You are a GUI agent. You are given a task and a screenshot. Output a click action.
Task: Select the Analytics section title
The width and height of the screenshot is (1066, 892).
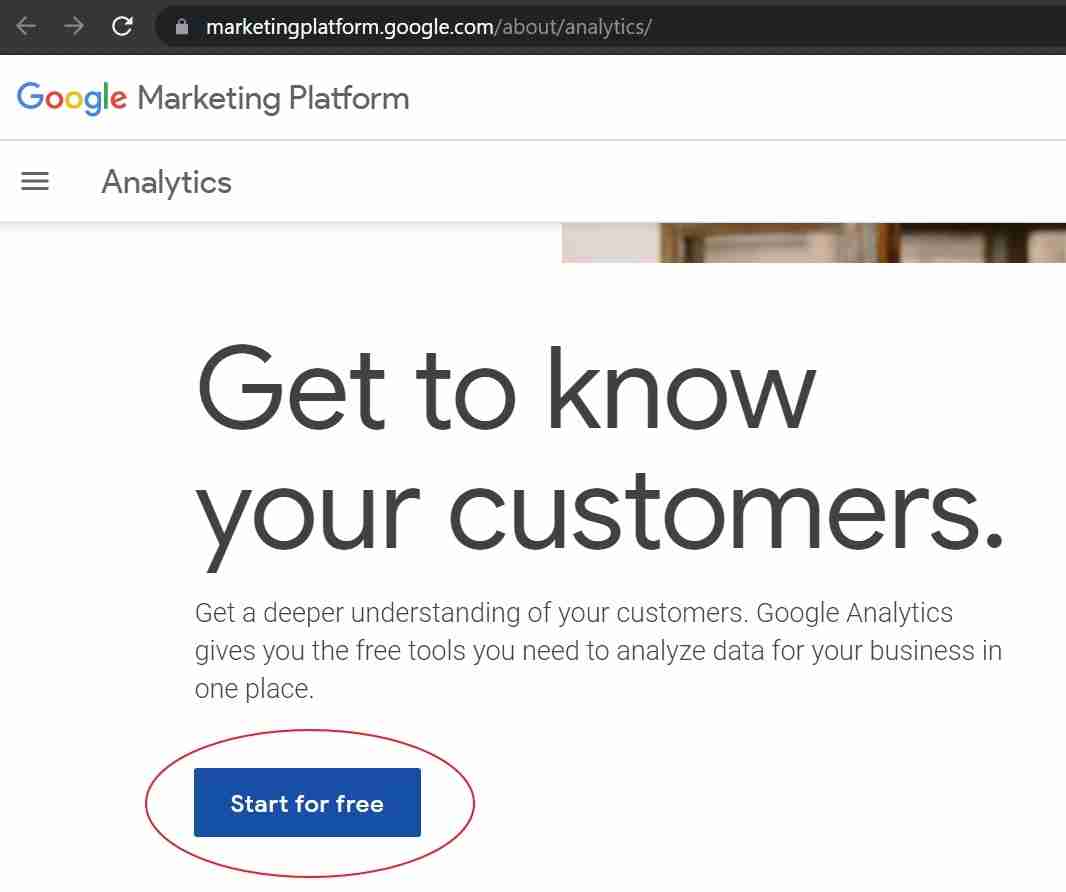click(x=167, y=182)
